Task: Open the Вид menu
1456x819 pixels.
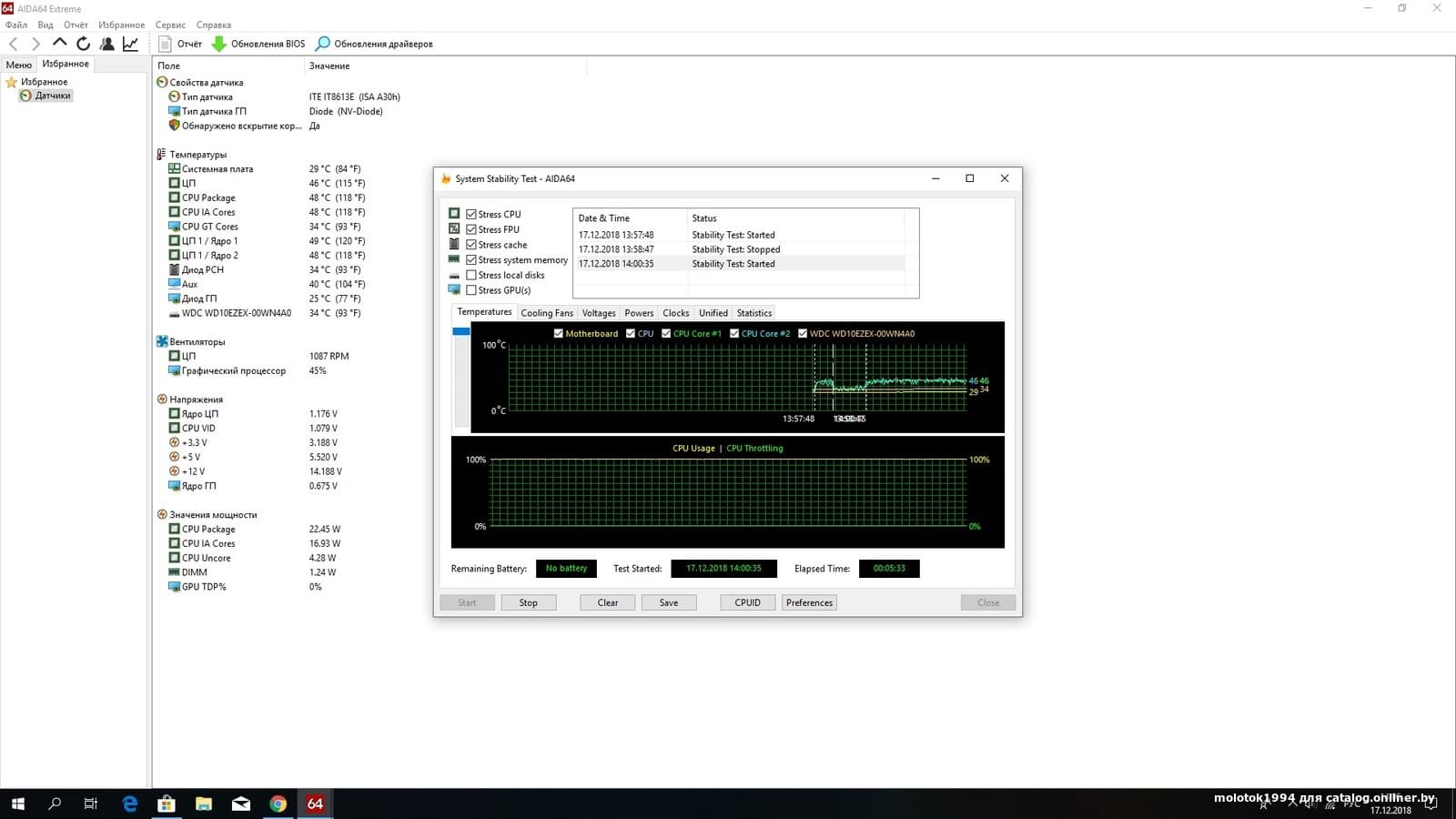Action: [x=45, y=25]
